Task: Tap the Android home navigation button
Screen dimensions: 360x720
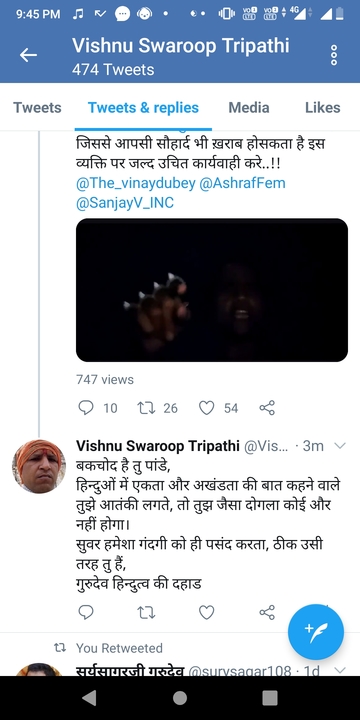Action: [x=180, y=698]
